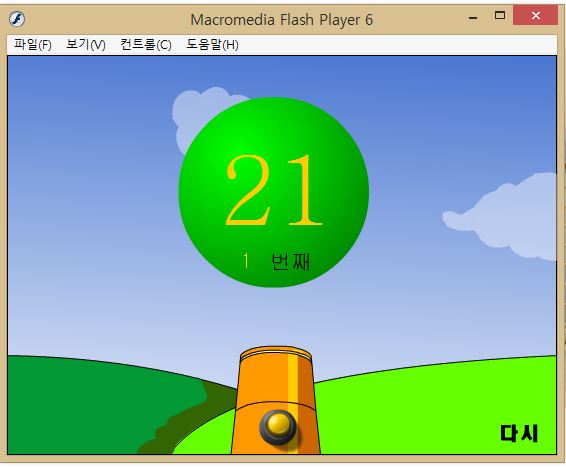The width and height of the screenshot is (566, 468).
Task: Click the small number 1 beside 번째
Action: pyautogui.click(x=246, y=261)
